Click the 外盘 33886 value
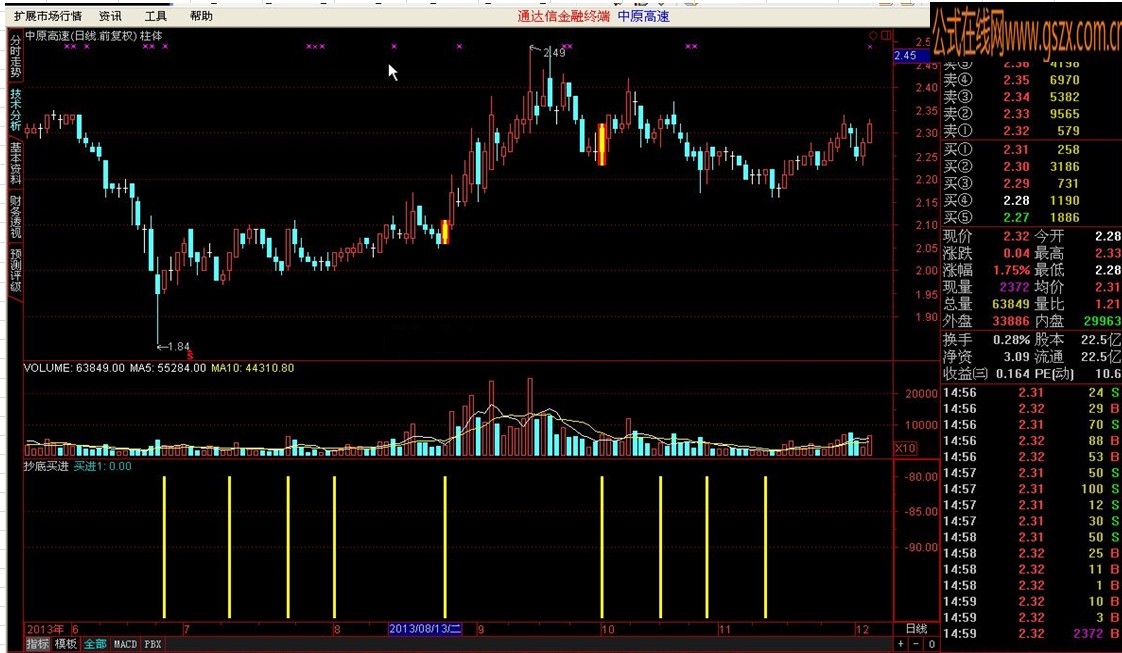Image resolution: width=1122 pixels, height=653 pixels. [1010, 322]
